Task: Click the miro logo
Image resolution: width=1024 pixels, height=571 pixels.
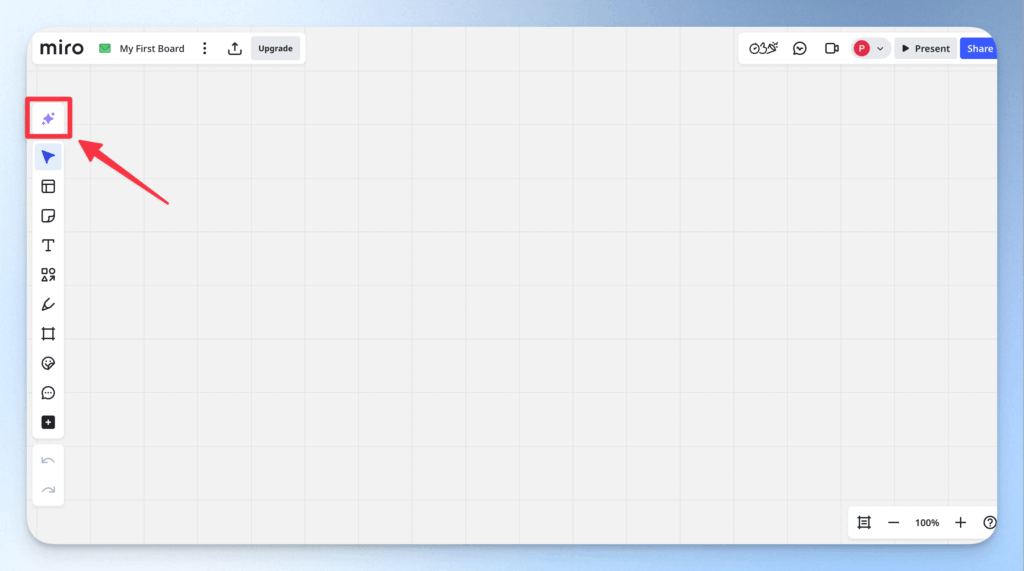Action: click(62, 48)
